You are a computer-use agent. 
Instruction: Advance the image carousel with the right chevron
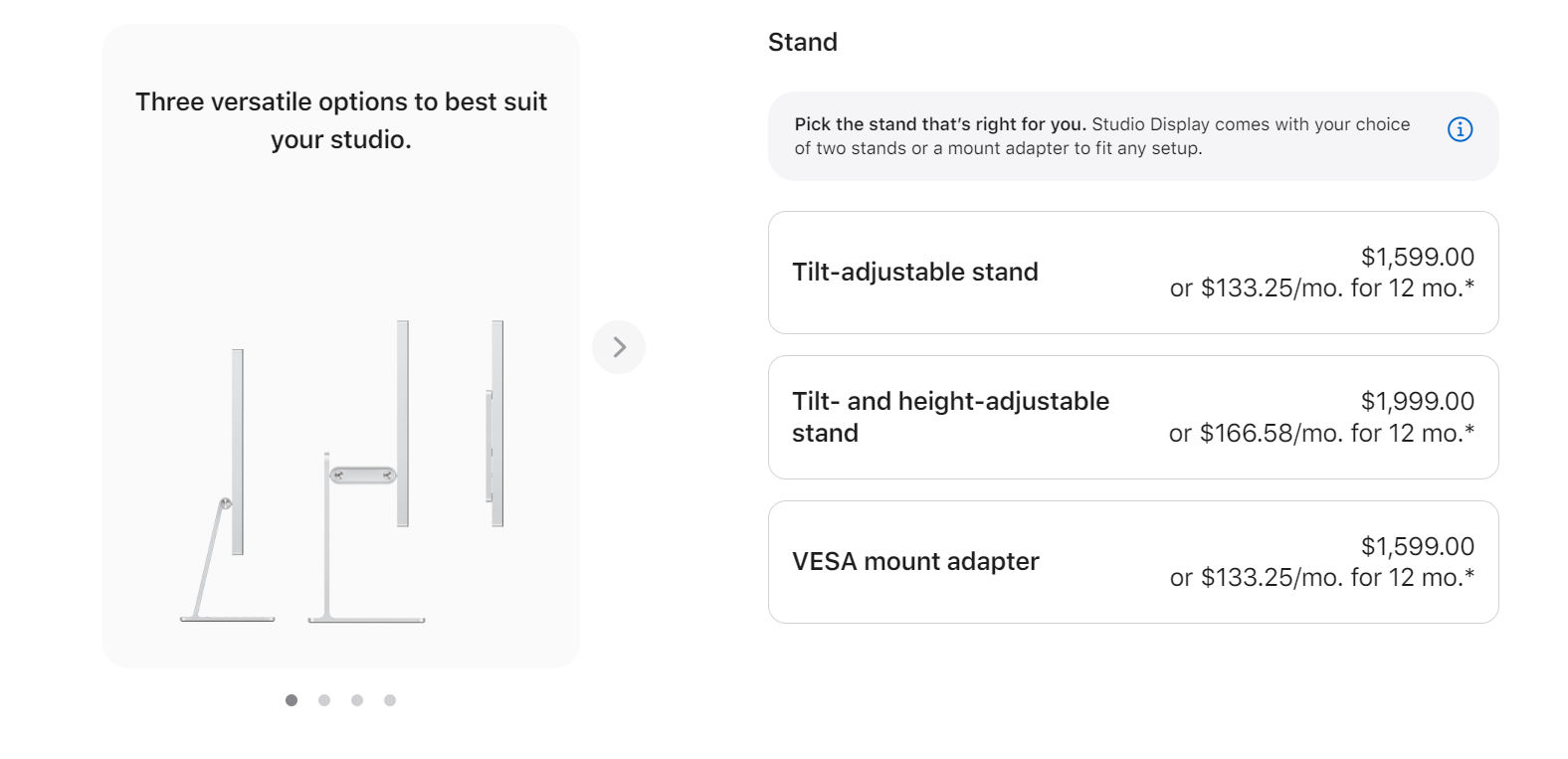(x=619, y=346)
